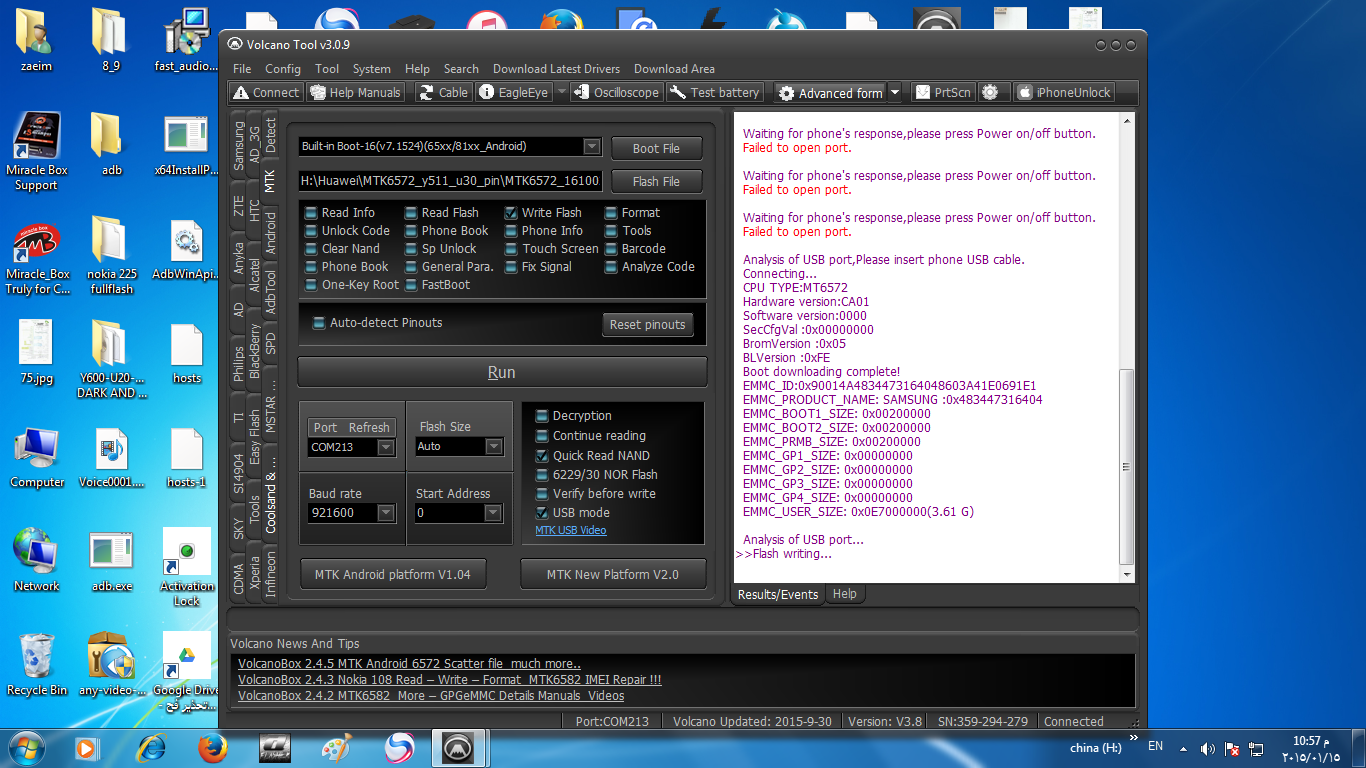Run the Test battery tool

point(714,92)
